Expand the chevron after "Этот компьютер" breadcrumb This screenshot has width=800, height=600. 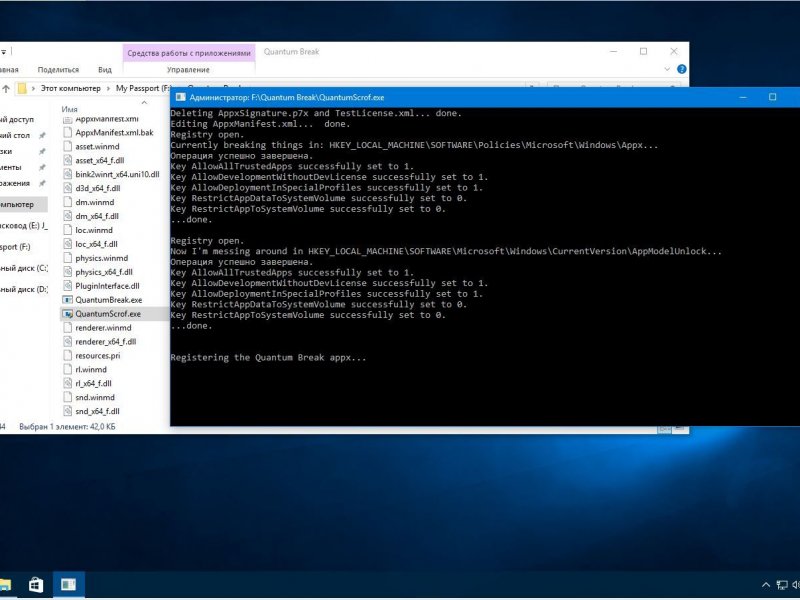click(x=108, y=88)
